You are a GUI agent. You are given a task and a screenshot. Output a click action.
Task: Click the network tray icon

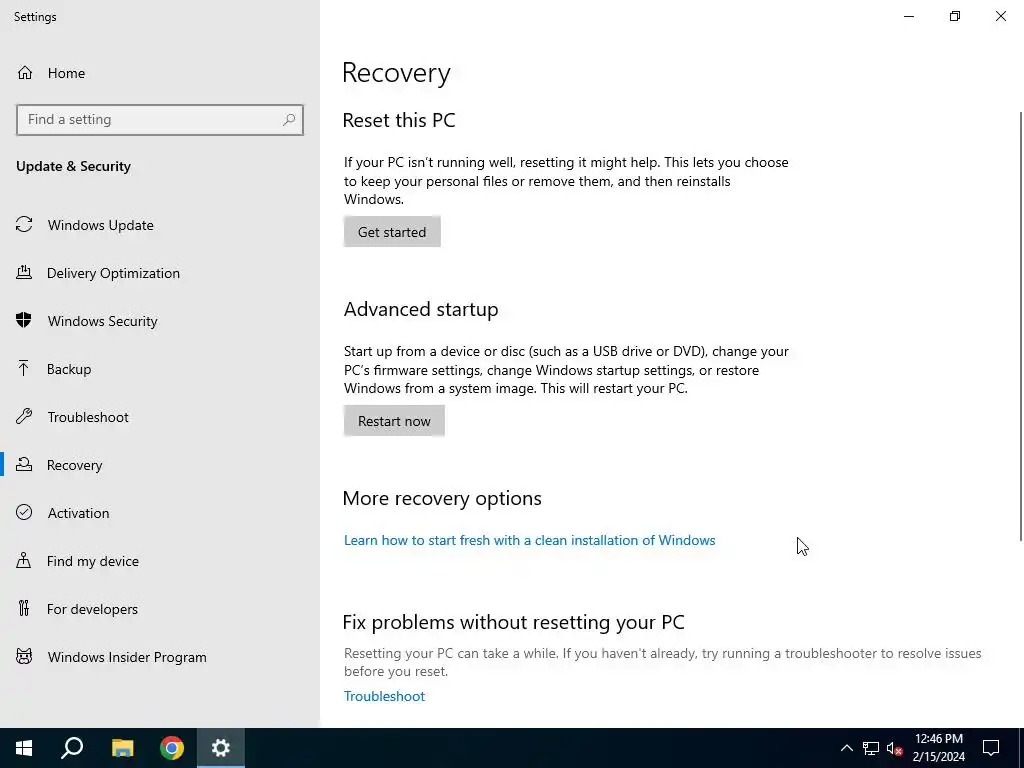point(871,748)
